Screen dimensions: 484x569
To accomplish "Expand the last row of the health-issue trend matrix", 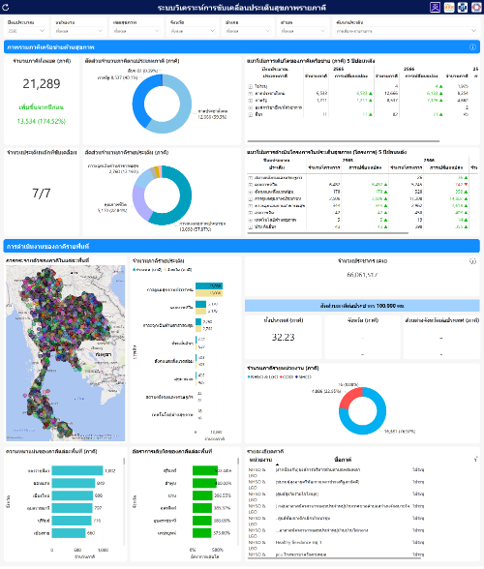I will [250, 227].
